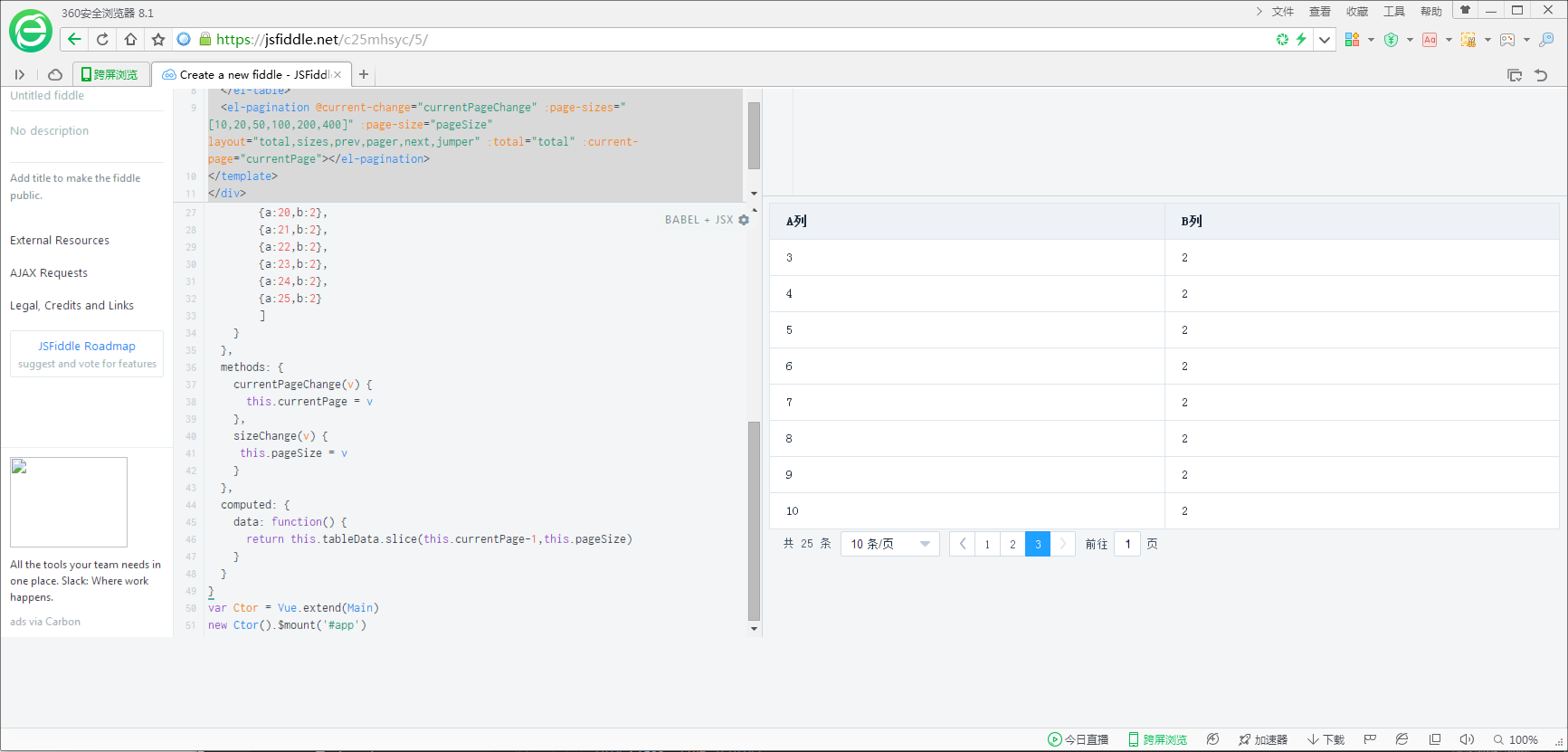This screenshot has width=1568, height=752.
Task: Expand the yen shield dropdown arrow
Action: pyautogui.click(x=1410, y=39)
